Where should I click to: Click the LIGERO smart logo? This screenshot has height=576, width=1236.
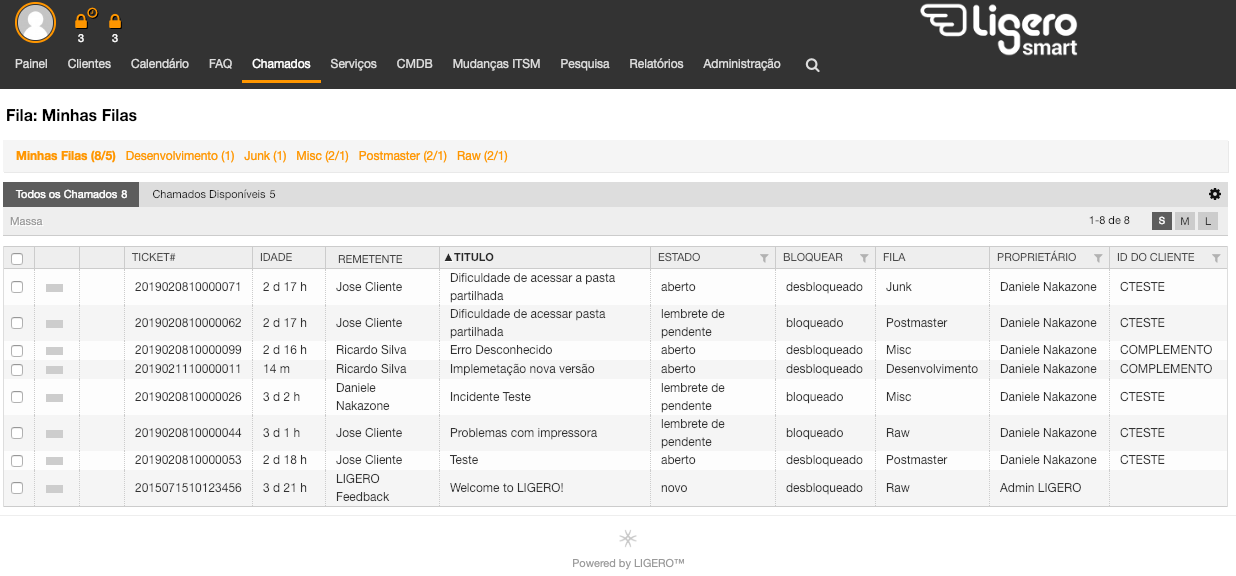(999, 28)
